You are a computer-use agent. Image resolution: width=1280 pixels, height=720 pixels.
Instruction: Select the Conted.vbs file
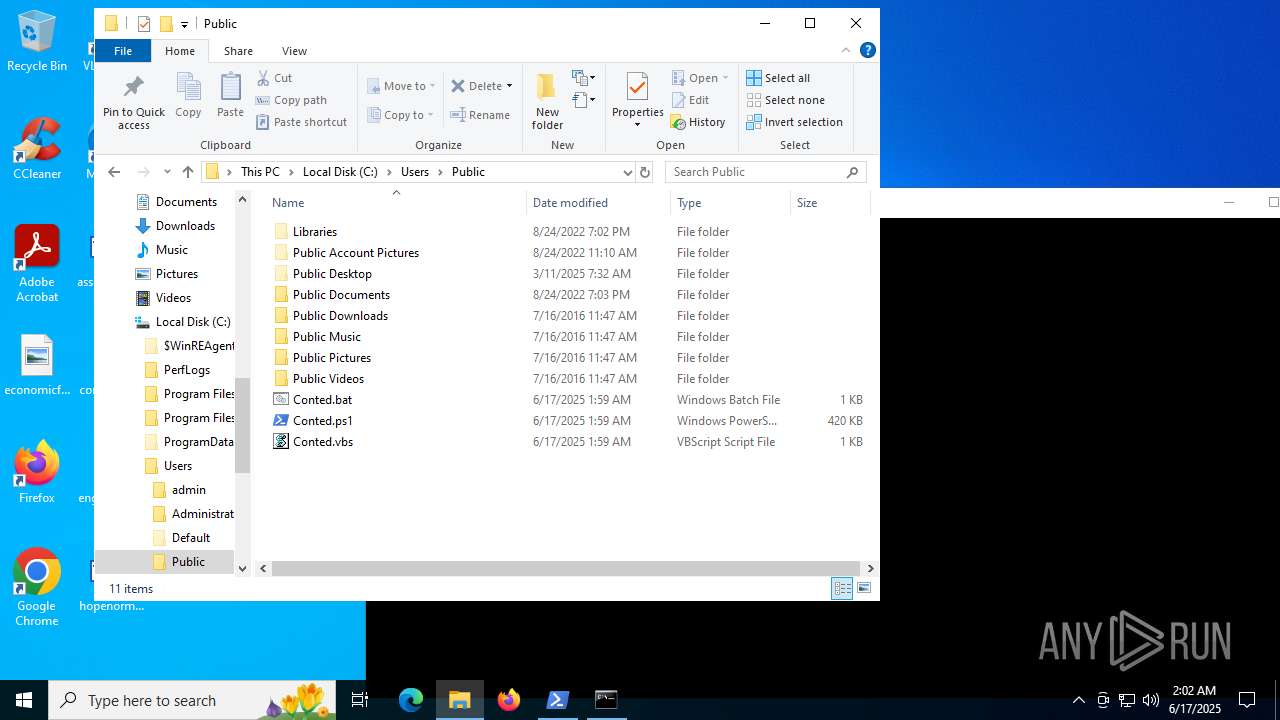[322, 442]
